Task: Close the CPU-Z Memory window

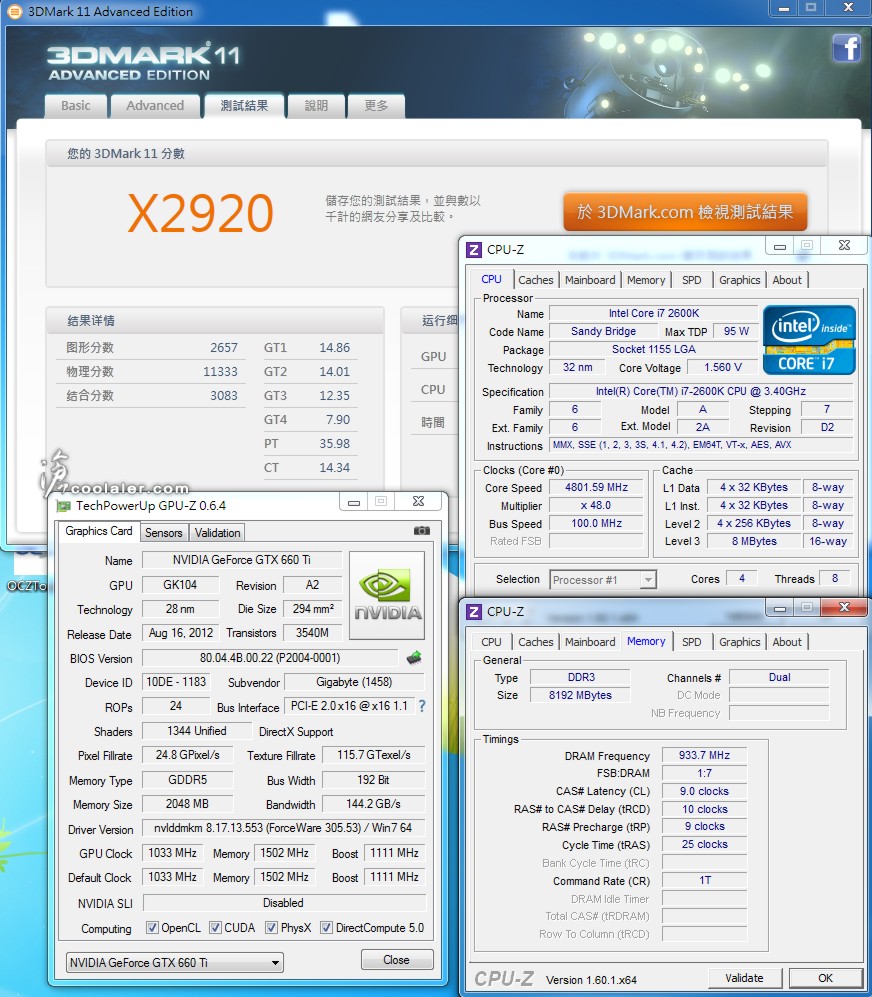Action: pos(844,607)
